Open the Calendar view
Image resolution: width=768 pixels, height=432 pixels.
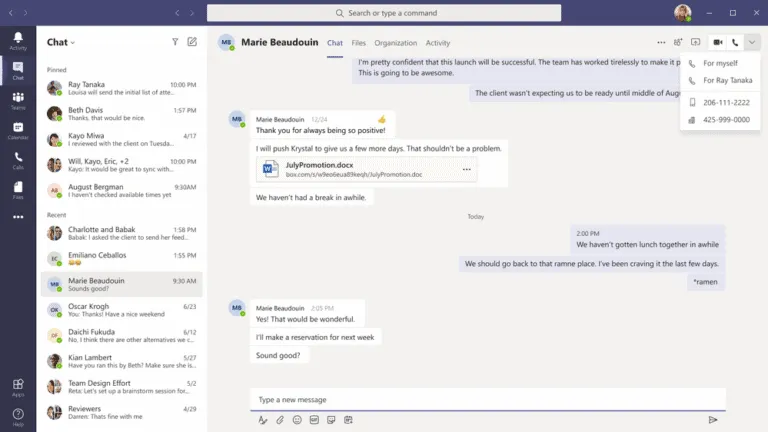click(x=18, y=130)
